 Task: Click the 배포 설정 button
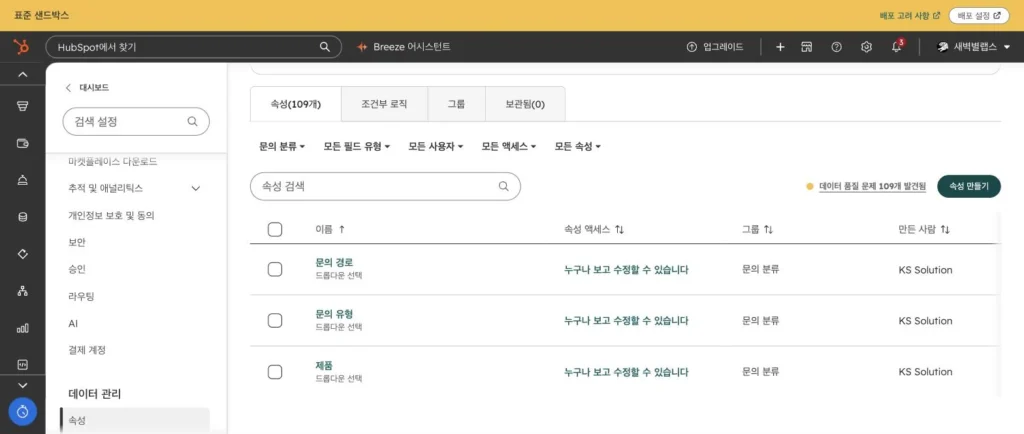(978, 15)
